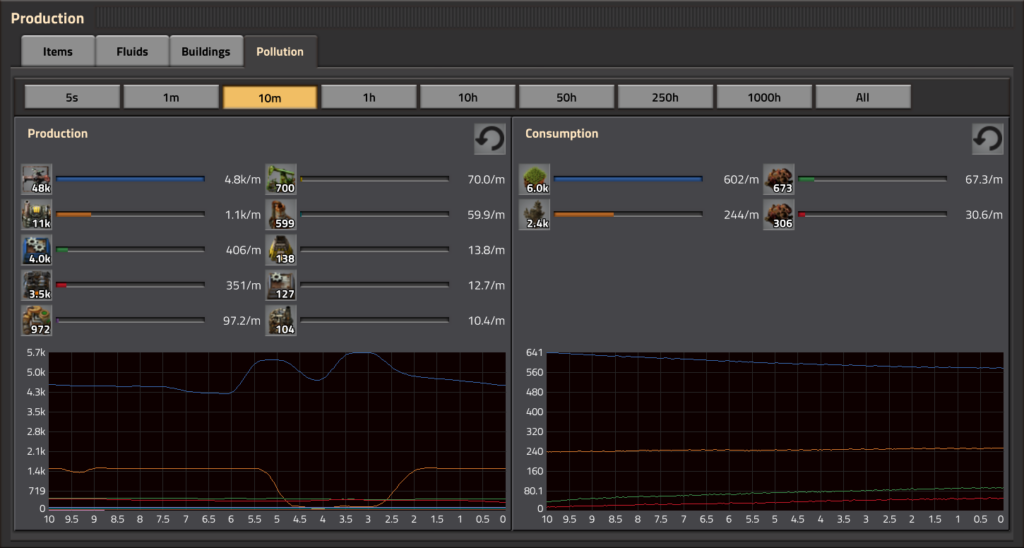Click the assembling machine icon showing 127
1024x548 pixels.
(281, 285)
